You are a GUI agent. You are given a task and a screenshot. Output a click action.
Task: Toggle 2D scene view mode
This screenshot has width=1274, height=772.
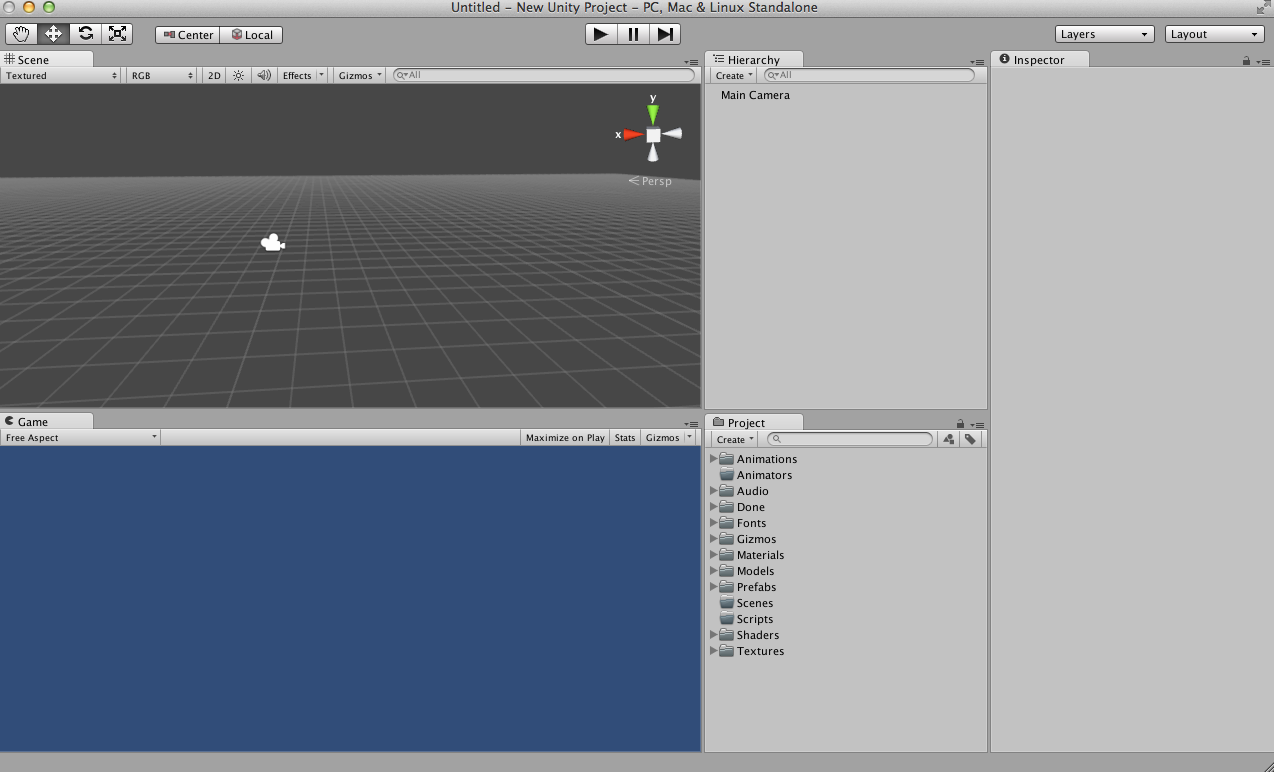pyautogui.click(x=214, y=75)
